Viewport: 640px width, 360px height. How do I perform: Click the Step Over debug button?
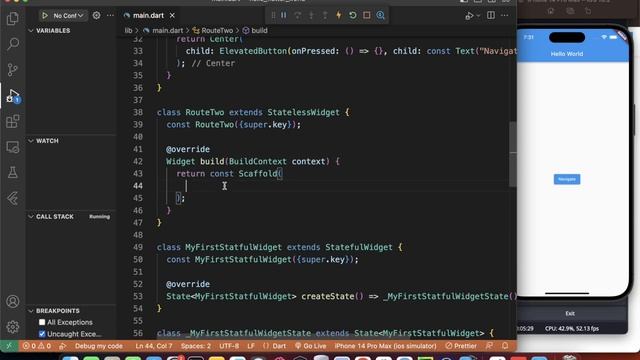click(298, 15)
